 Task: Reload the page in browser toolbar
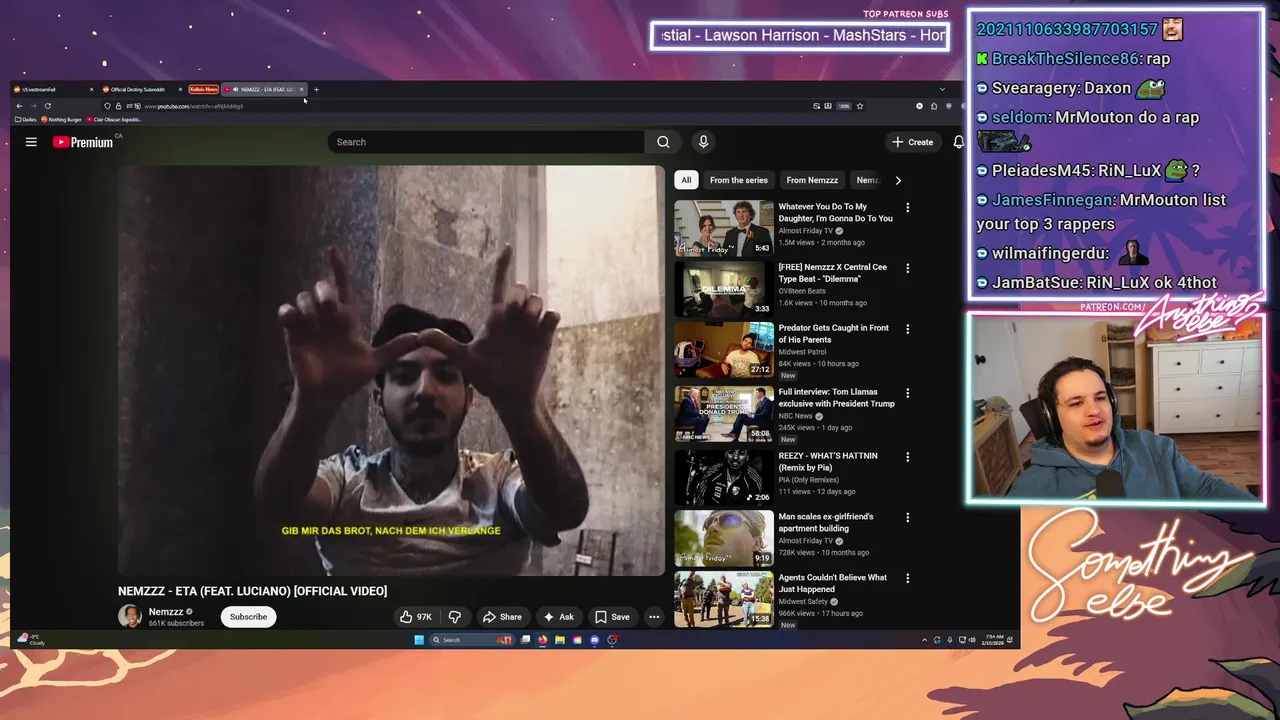pyautogui.click(x=48, y=106)
